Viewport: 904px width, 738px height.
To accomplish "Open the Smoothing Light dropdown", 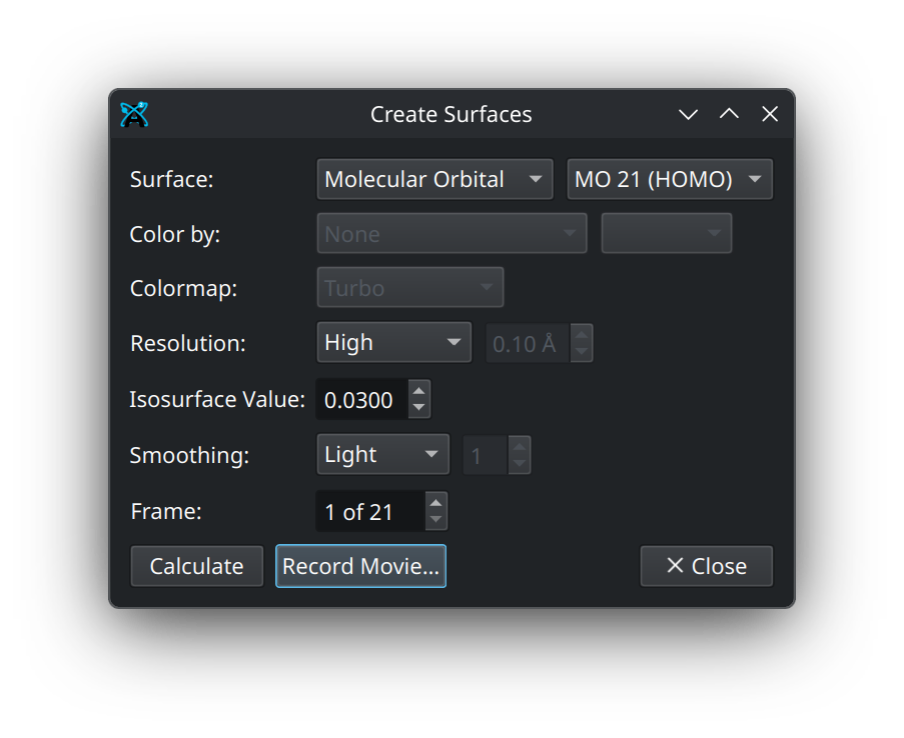I will click(382, 455).
